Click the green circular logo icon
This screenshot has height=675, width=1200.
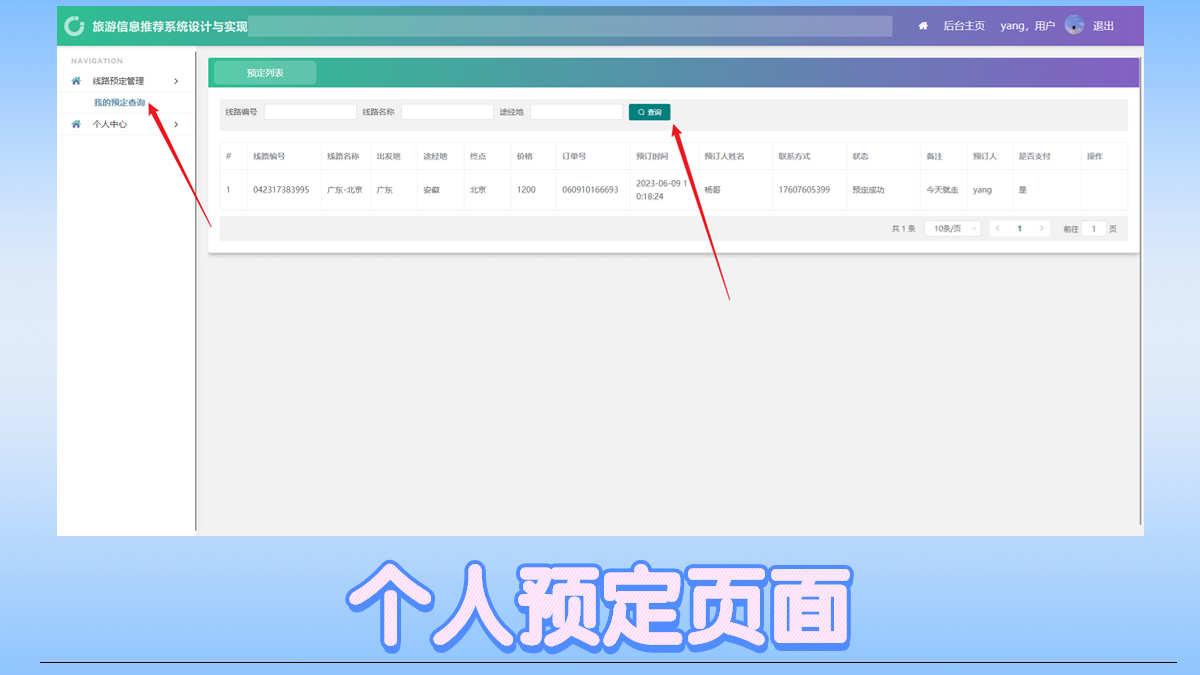pos(74,26)
